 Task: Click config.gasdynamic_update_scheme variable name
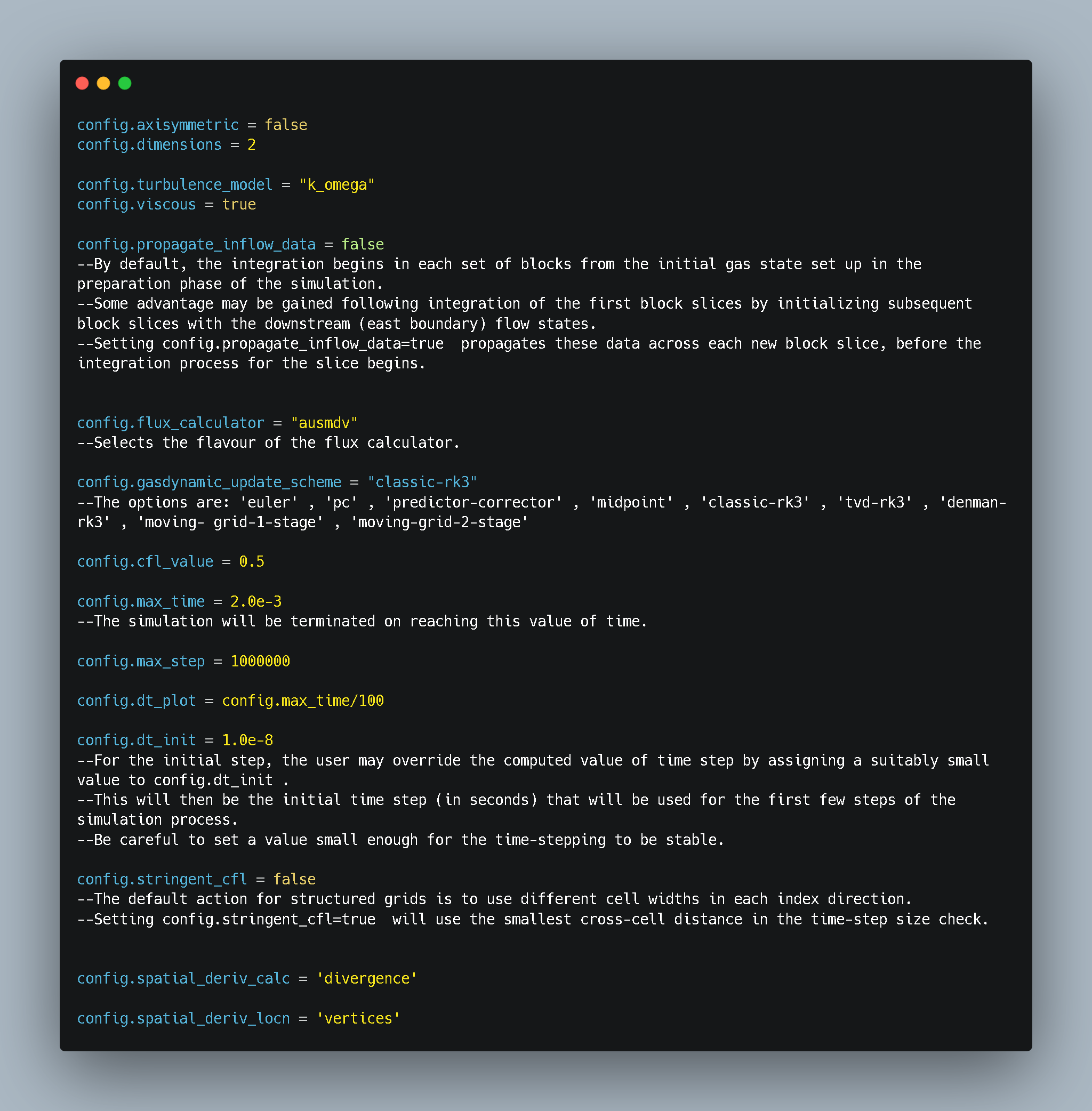tap(210, 482)
